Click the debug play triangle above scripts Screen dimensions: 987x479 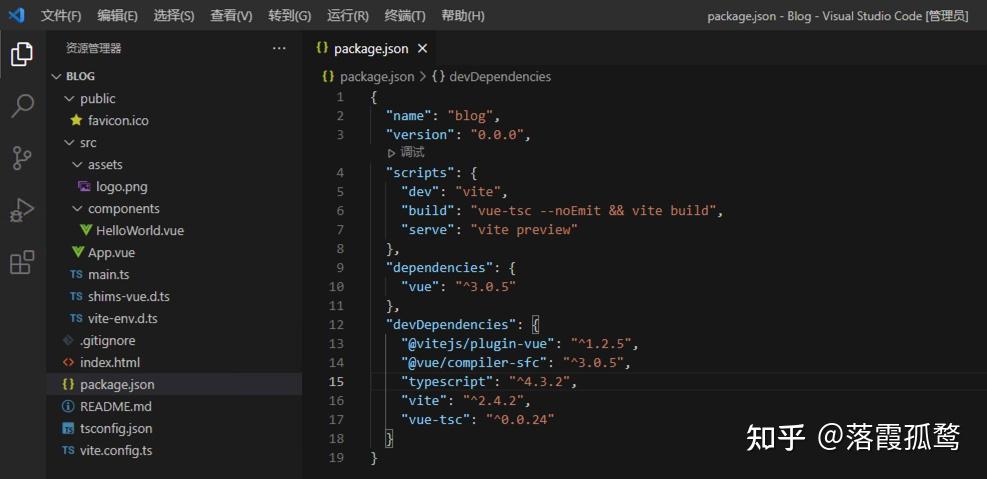pyautogui.click(x=392, y=153)
